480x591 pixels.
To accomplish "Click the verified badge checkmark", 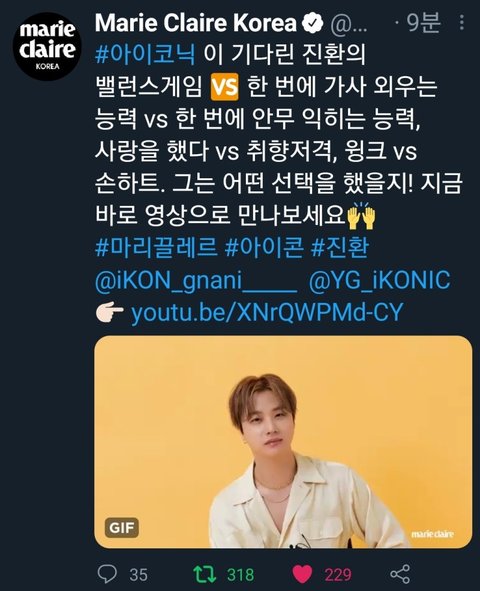I will point(312,23).
